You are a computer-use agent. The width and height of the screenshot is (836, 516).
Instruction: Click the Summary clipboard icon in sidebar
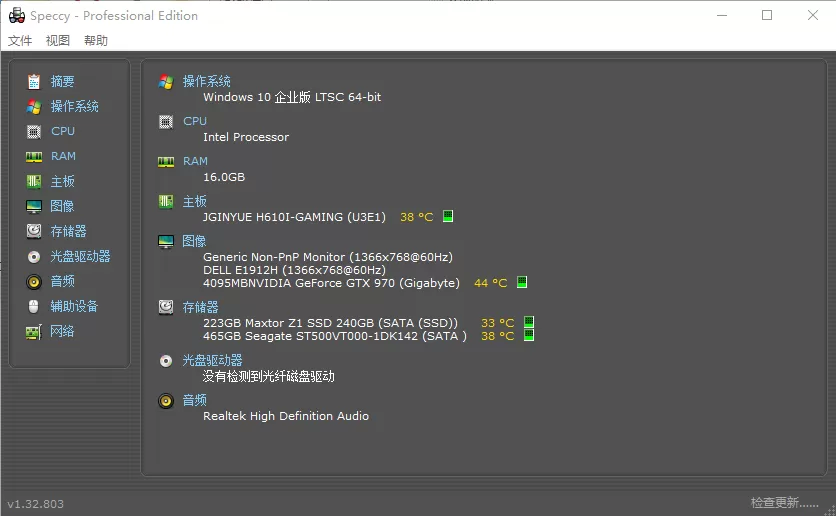pyautogui.click(x=34, y=82)
